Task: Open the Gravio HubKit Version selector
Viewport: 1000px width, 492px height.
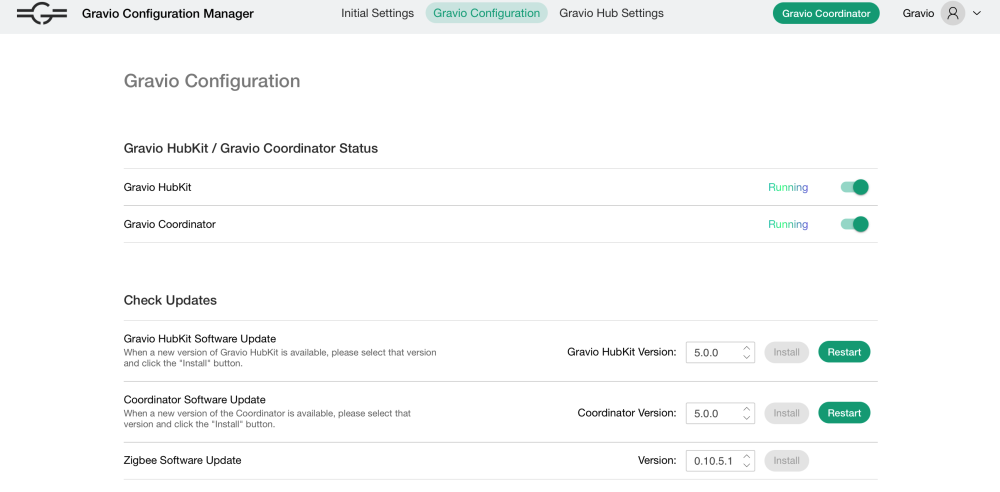Action: [712, 352]
